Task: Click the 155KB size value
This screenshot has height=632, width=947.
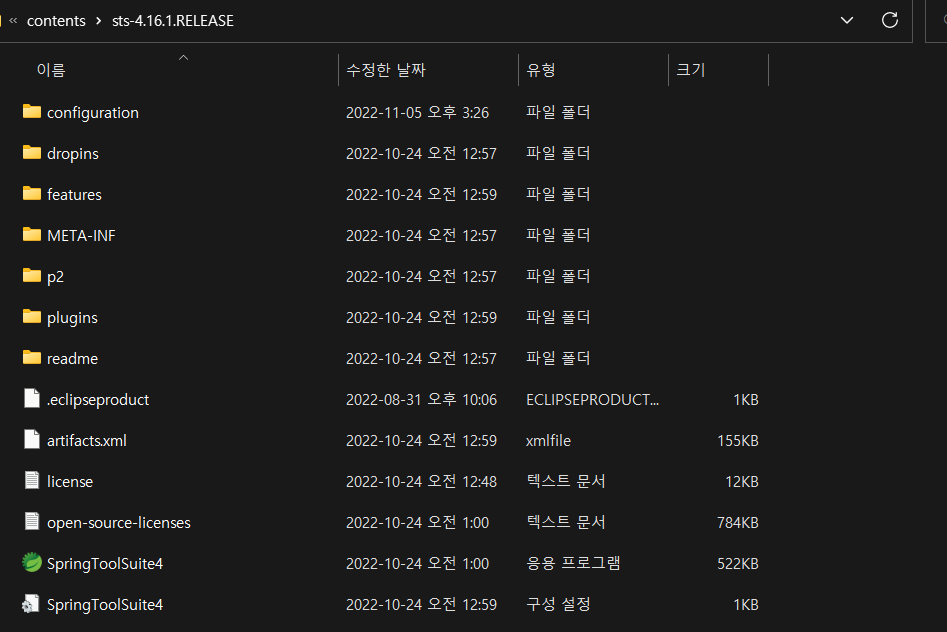Action: point(737,440)
